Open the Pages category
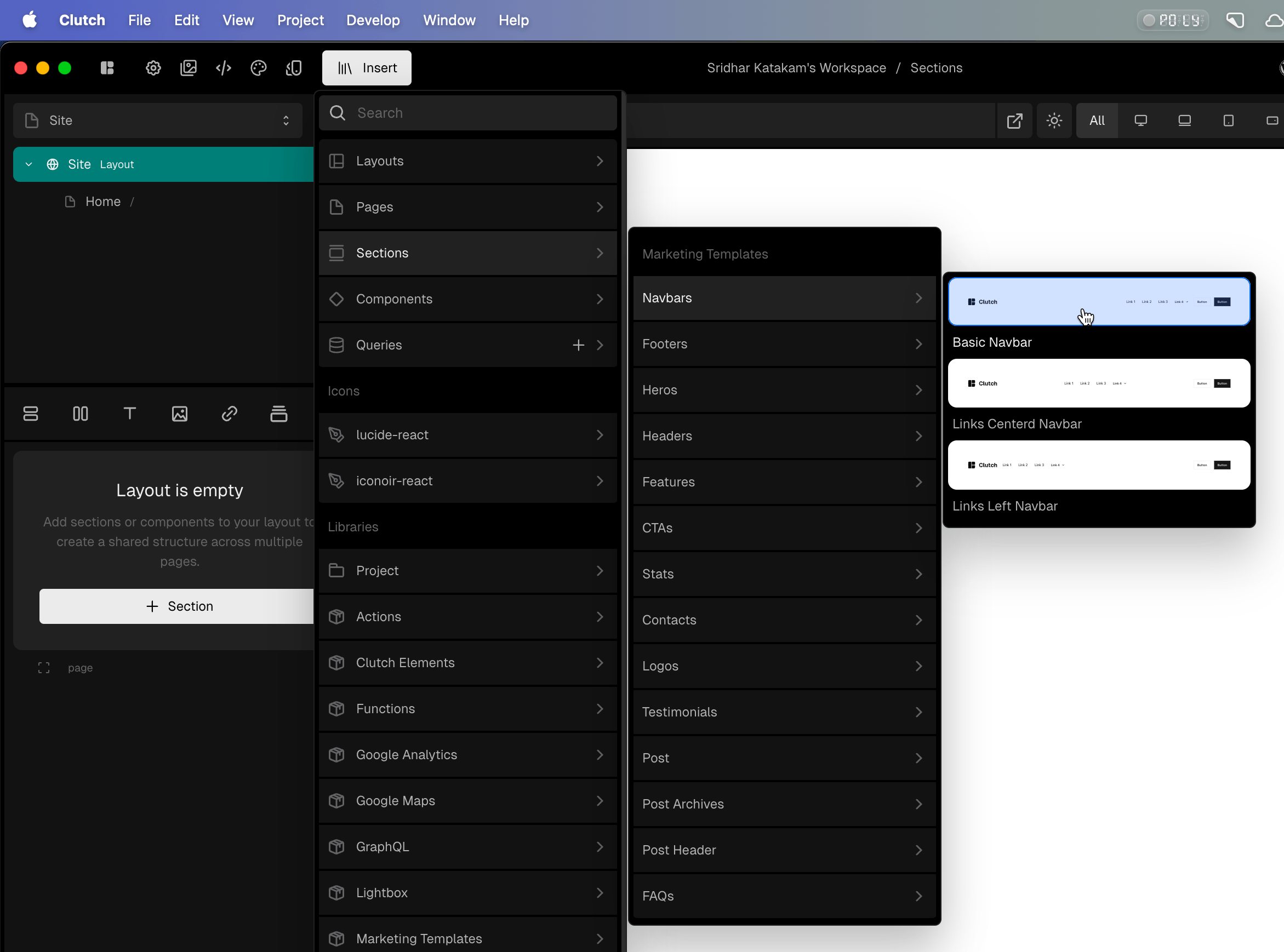The image size is (1284, 952). [x=467, y=207]
